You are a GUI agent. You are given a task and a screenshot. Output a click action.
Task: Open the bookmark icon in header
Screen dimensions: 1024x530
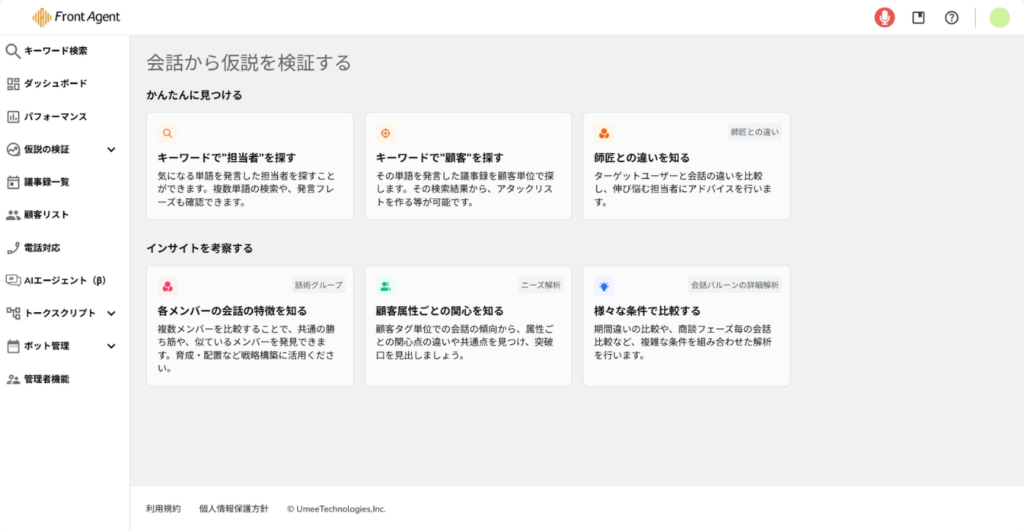(x=918, y=17)
